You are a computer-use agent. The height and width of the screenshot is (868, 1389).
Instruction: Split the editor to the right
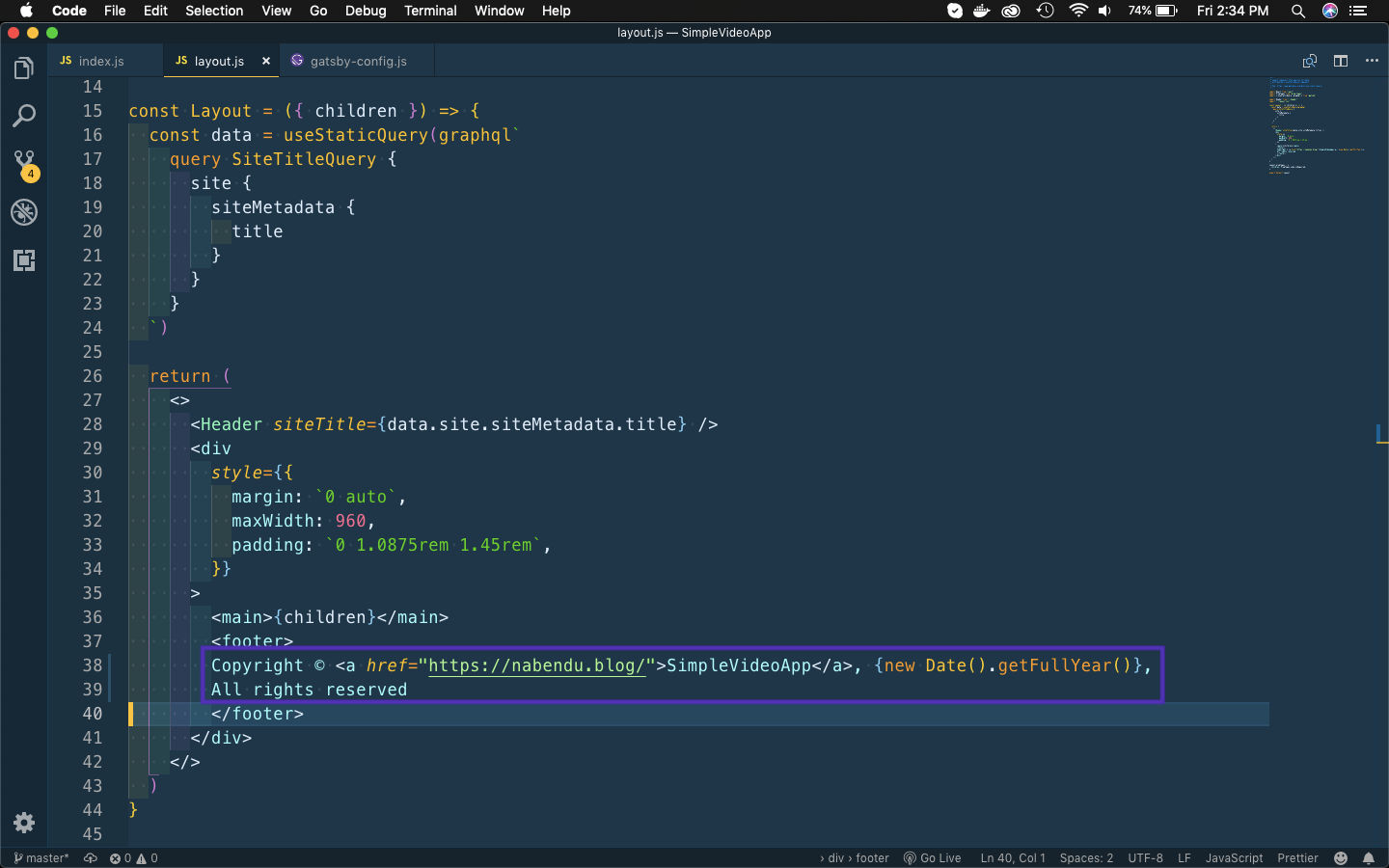coord(1341,61)
